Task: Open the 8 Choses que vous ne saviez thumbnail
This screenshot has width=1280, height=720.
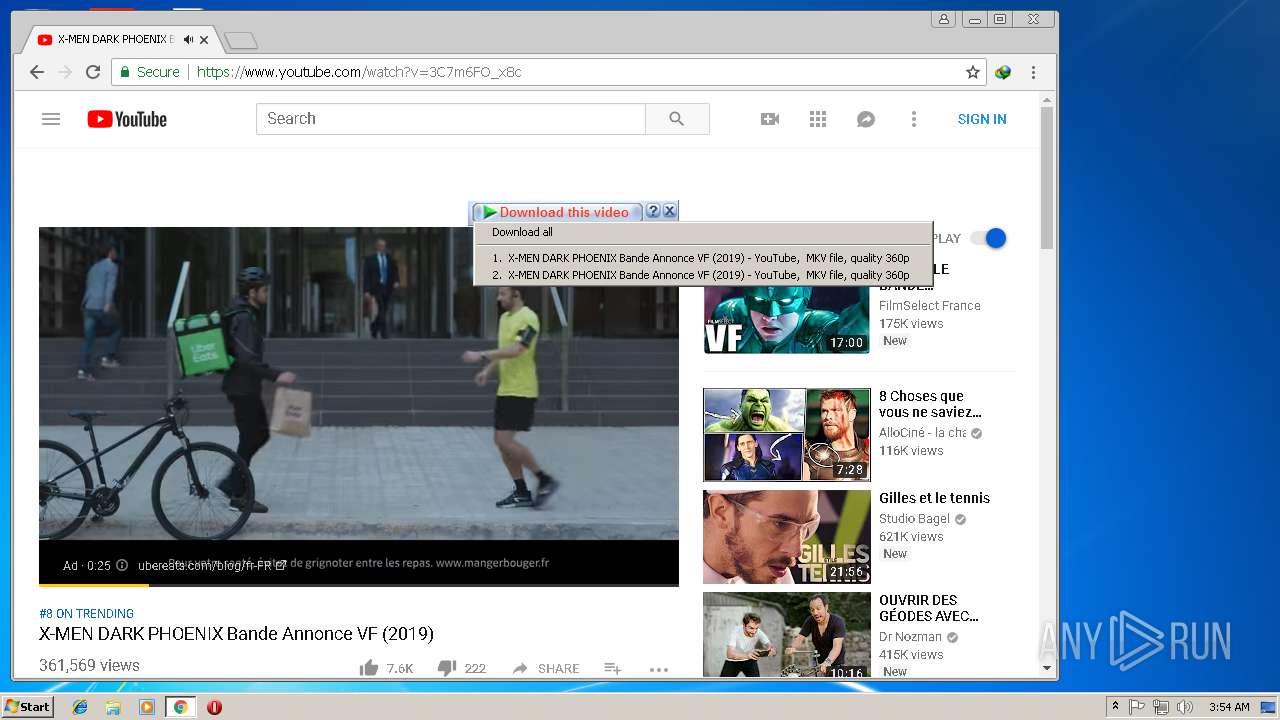Action: pyautogui.click(x=787, y=435)
